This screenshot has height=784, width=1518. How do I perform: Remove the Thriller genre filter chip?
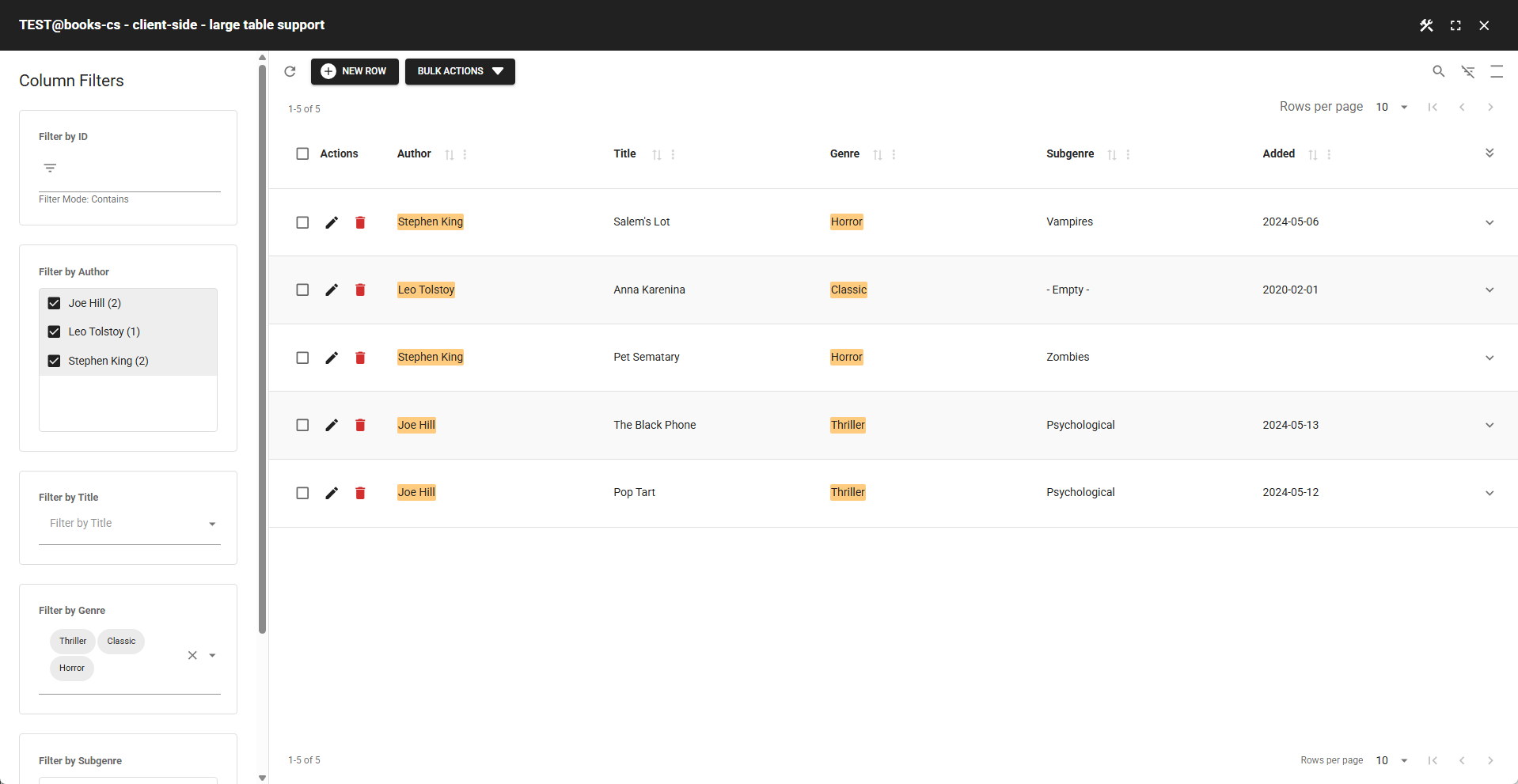click(72, 641)
